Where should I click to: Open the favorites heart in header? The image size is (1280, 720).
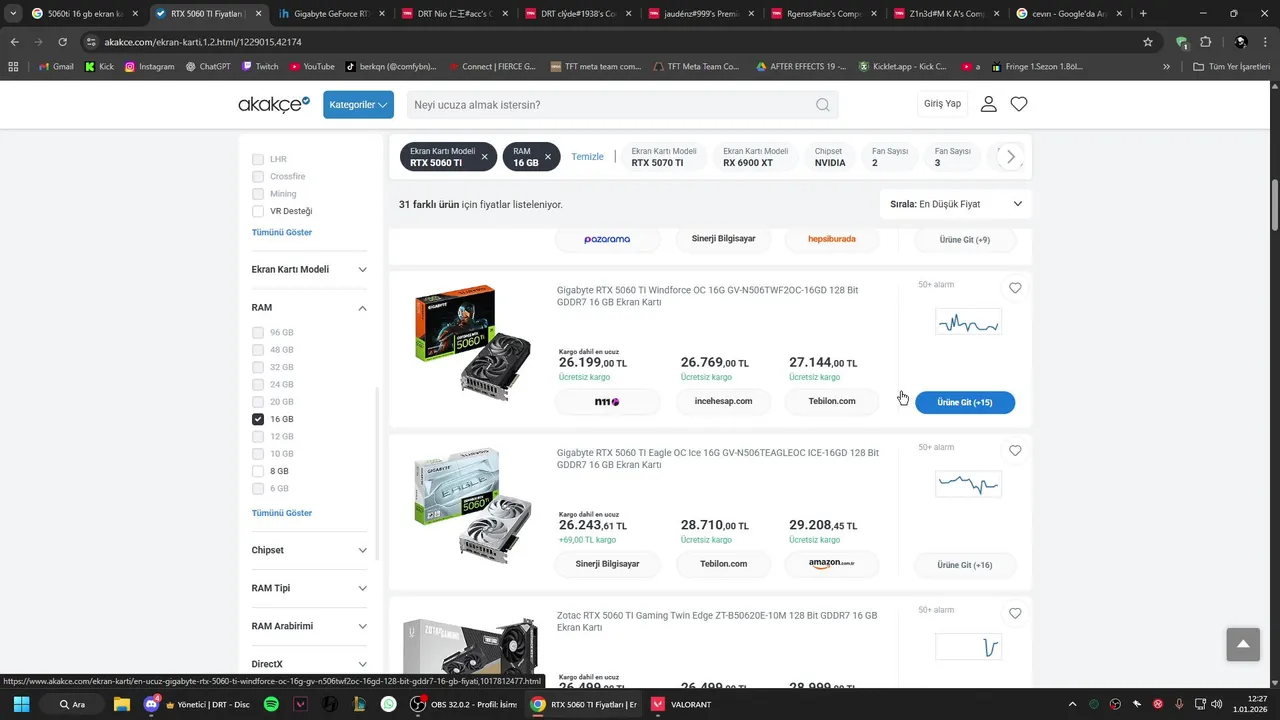1019,104
